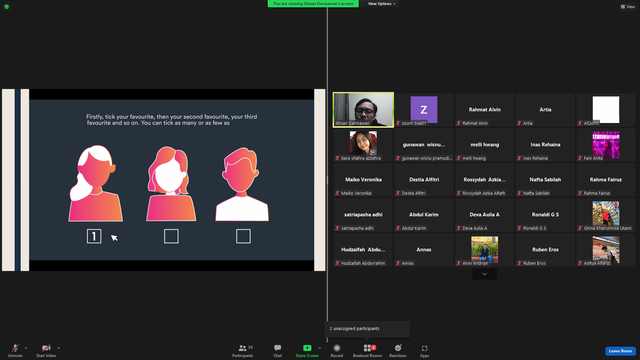The height and width of the screenshot is (360, 640).
Task: Select Ghina Khairunnisa Utami's tile
Action: pyautogui.click(x=606, y=215)
